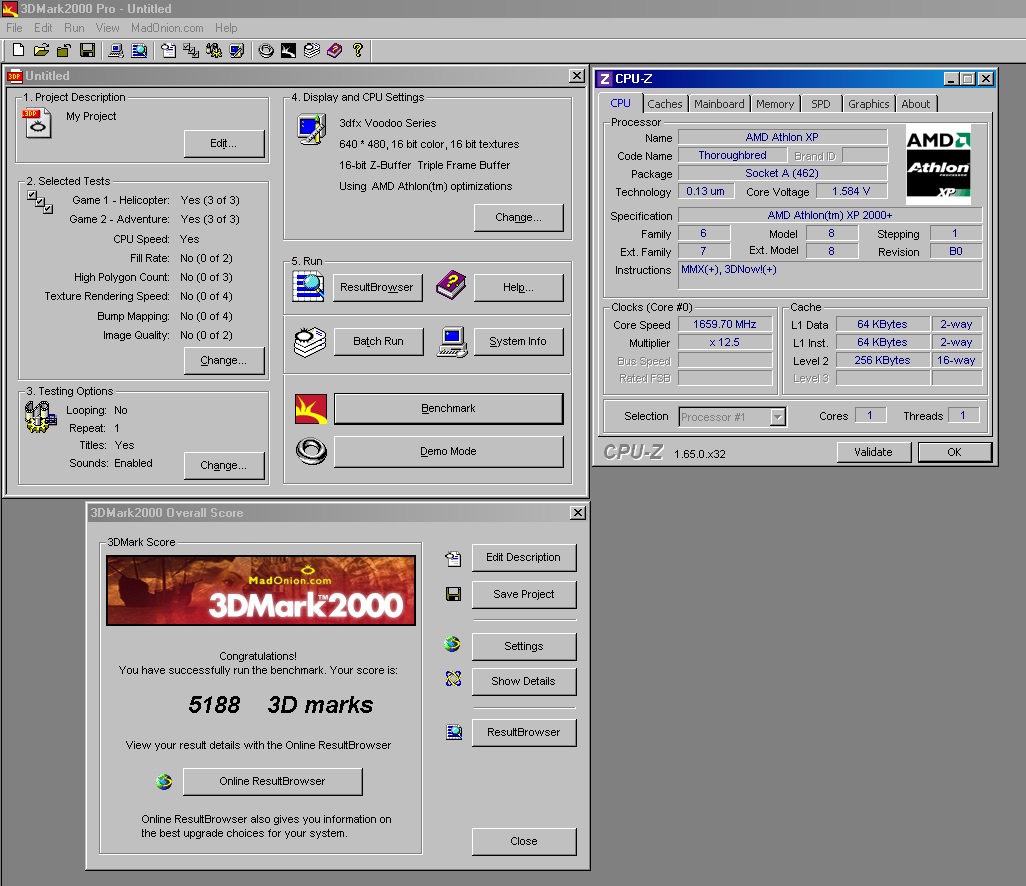This screenshot has width=1026, height=886.
Task: Click the Online ResultBrowser button
Action: click(x=273, y=781)
